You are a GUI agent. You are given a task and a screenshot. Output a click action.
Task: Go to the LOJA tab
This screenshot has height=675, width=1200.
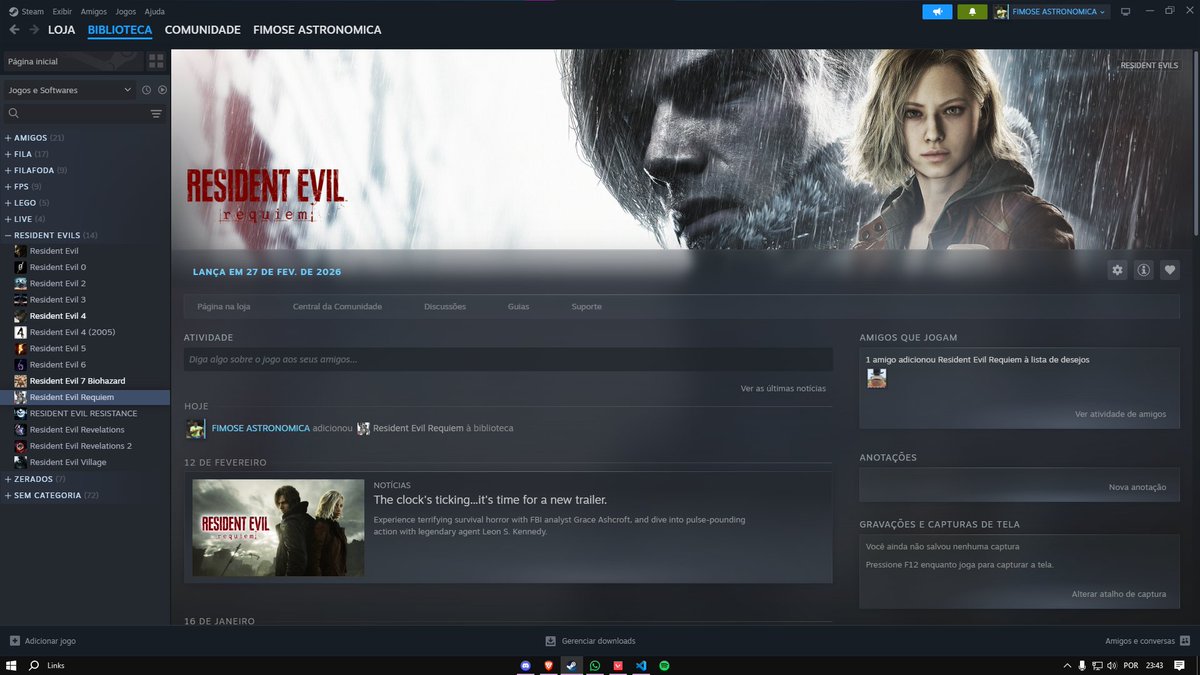(62, 30)
